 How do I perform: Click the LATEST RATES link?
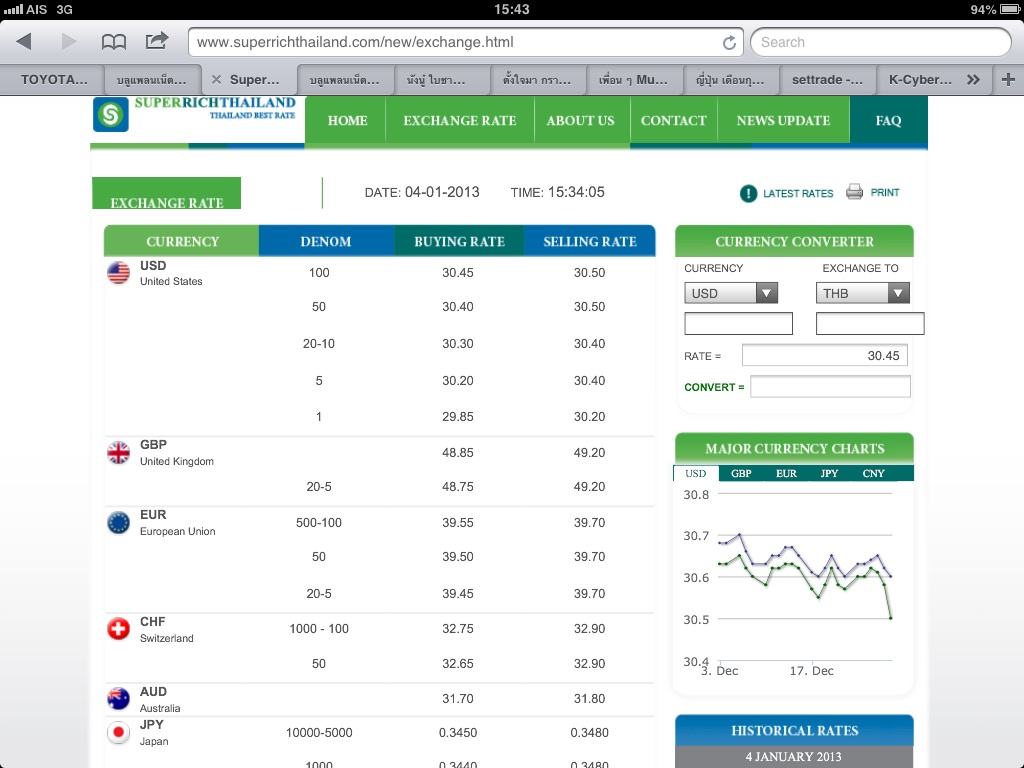coord(798,193)
